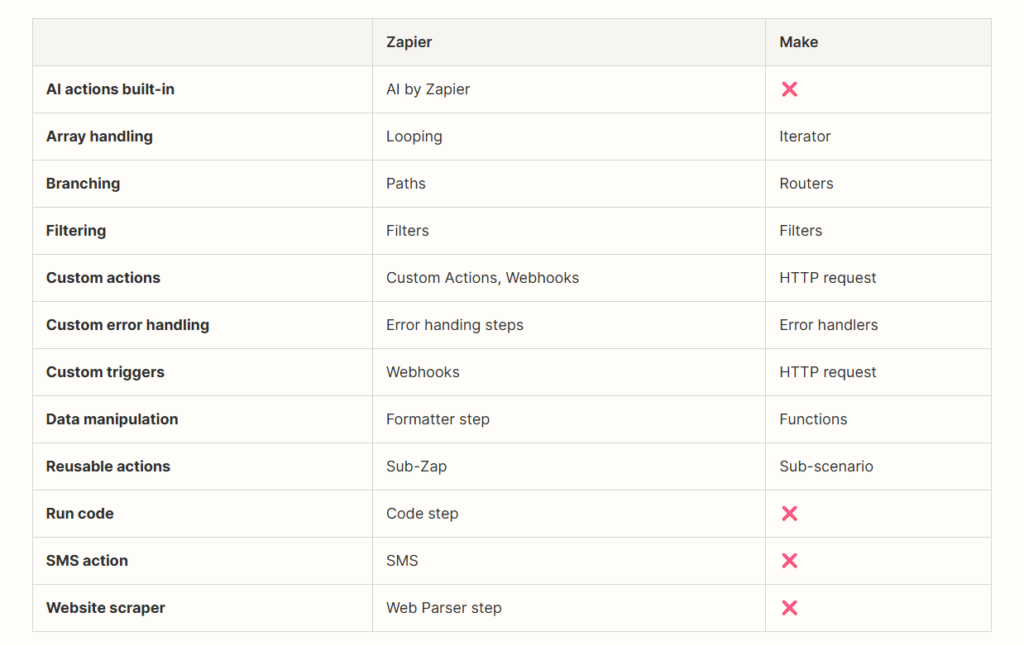Click the 'Filtering' row label
Image resolution: width=1024 pixels, height=646 pixels.
click(x=76, y=230)
